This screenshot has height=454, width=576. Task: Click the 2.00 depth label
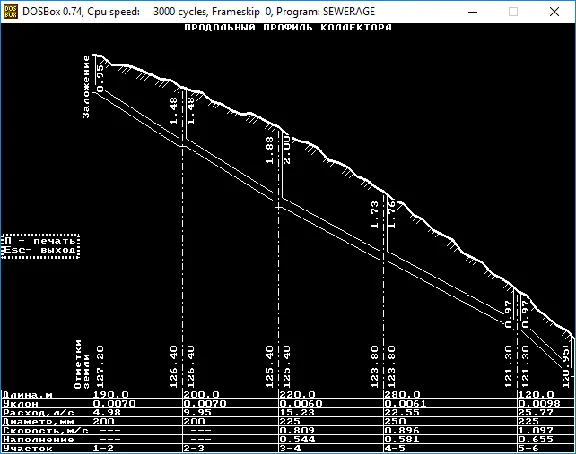[x=287, y=150]
